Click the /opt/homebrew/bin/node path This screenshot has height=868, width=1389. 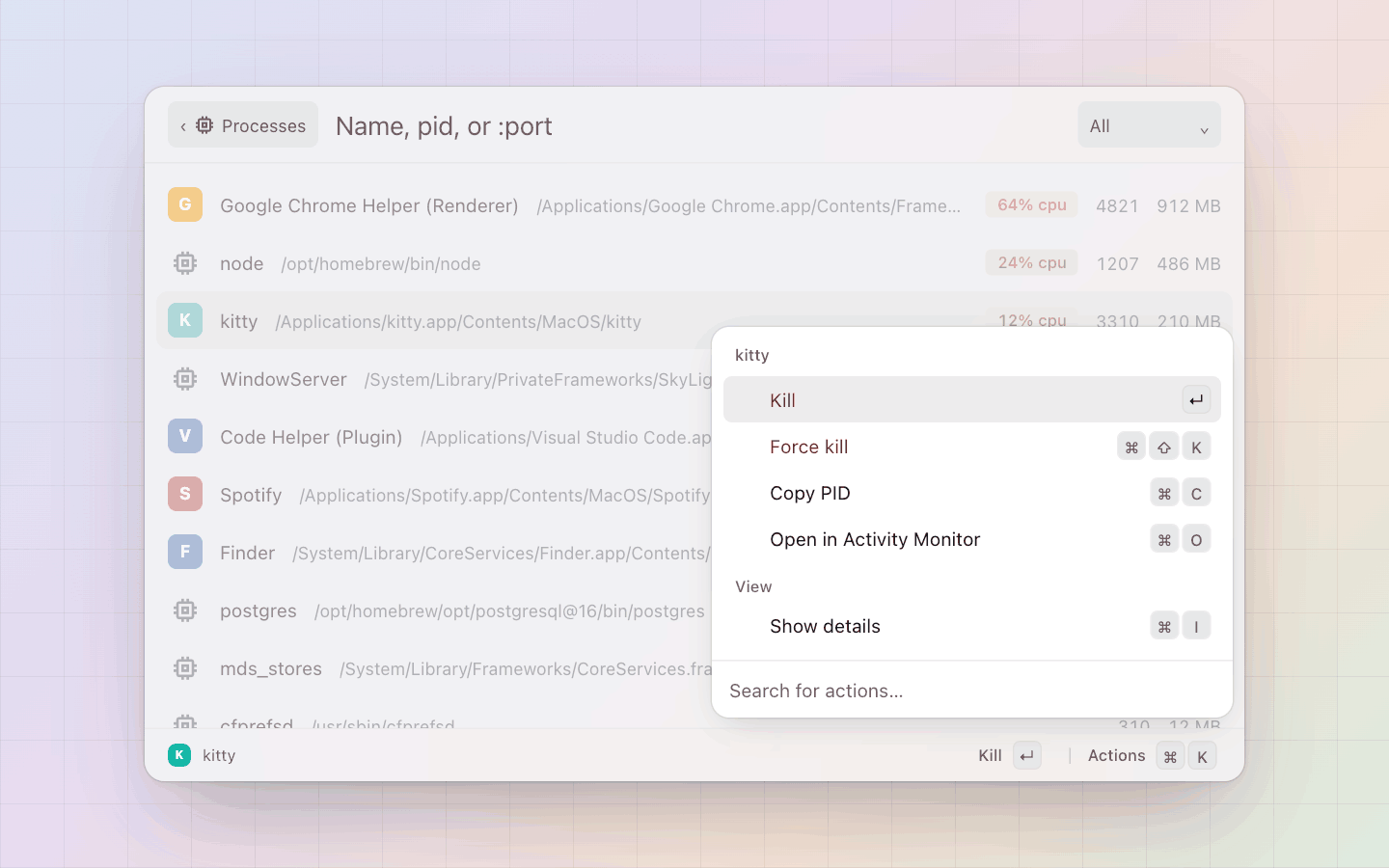tap(381, 264)
